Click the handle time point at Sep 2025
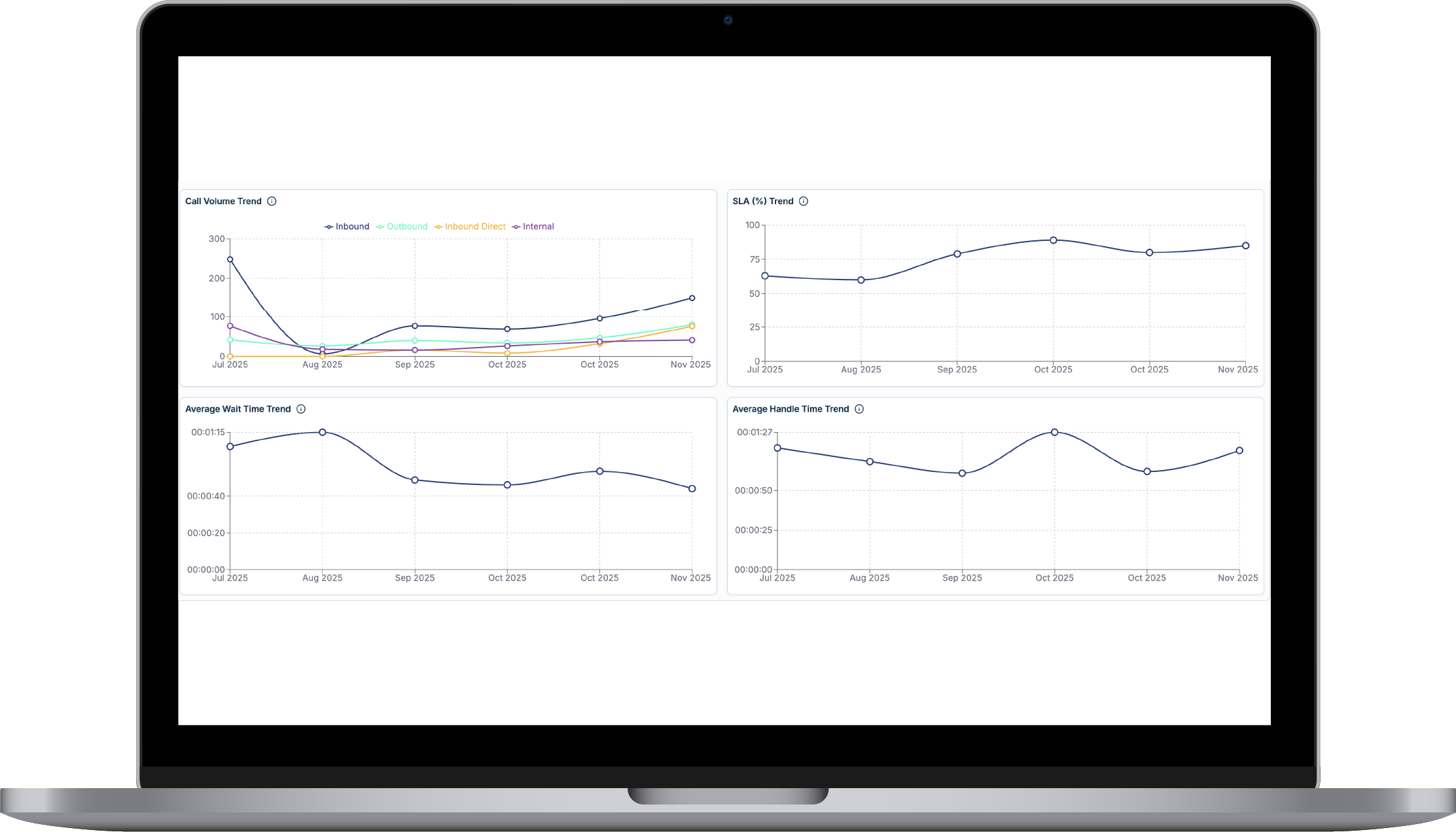 962,473
